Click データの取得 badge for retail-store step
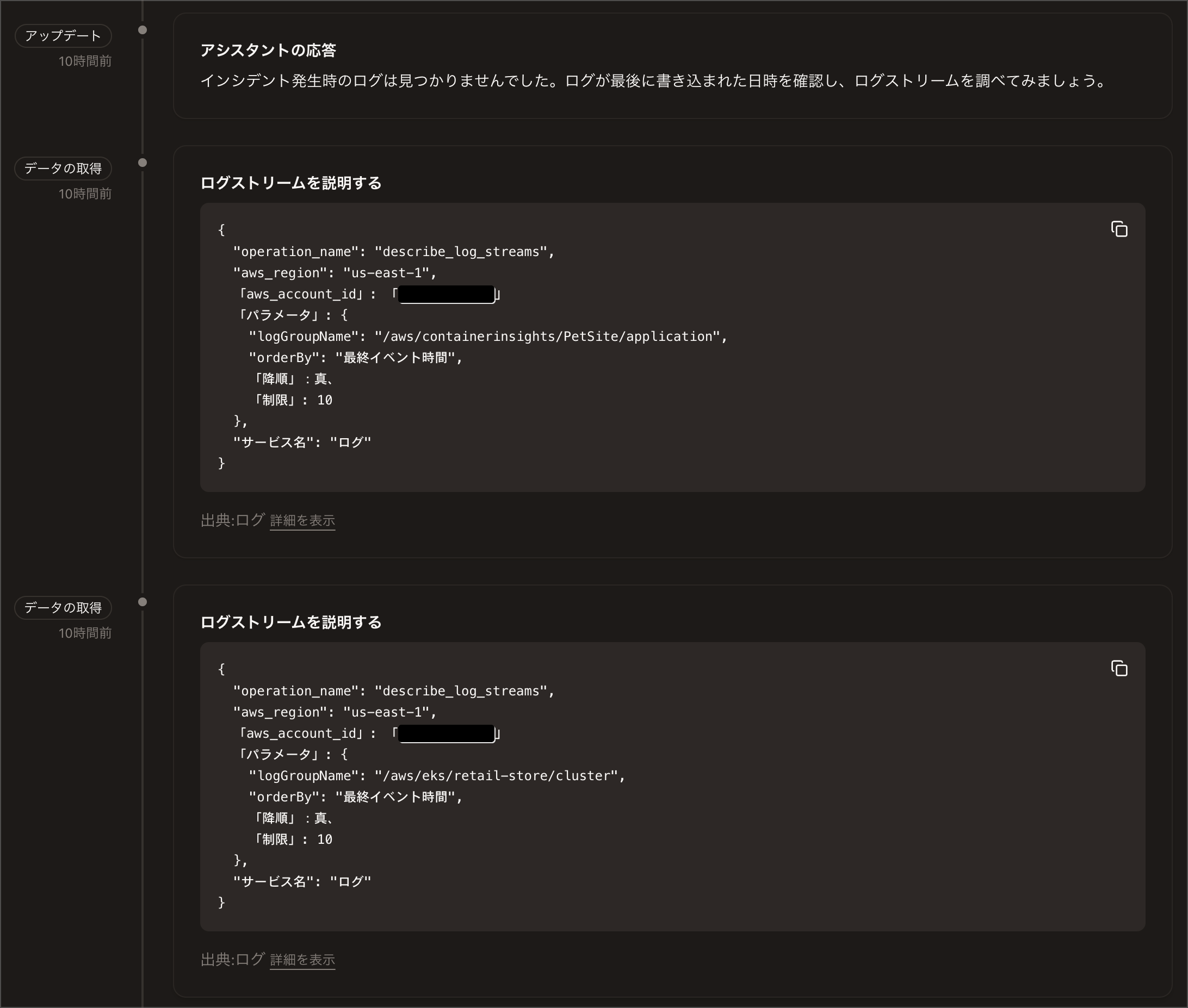 point(63,607)
